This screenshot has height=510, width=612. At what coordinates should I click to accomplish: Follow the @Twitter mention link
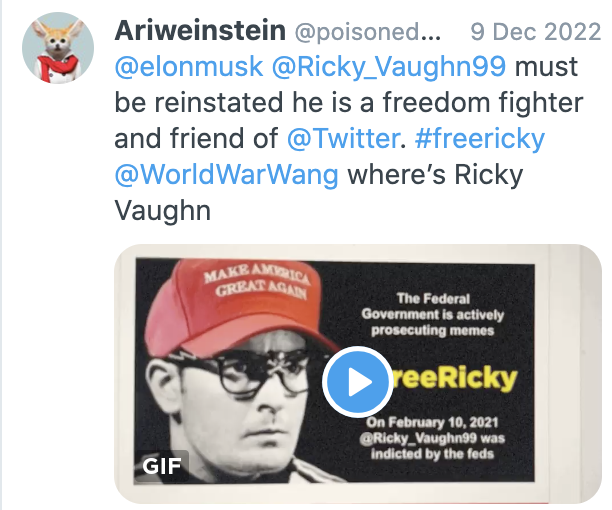click(343, 139)
